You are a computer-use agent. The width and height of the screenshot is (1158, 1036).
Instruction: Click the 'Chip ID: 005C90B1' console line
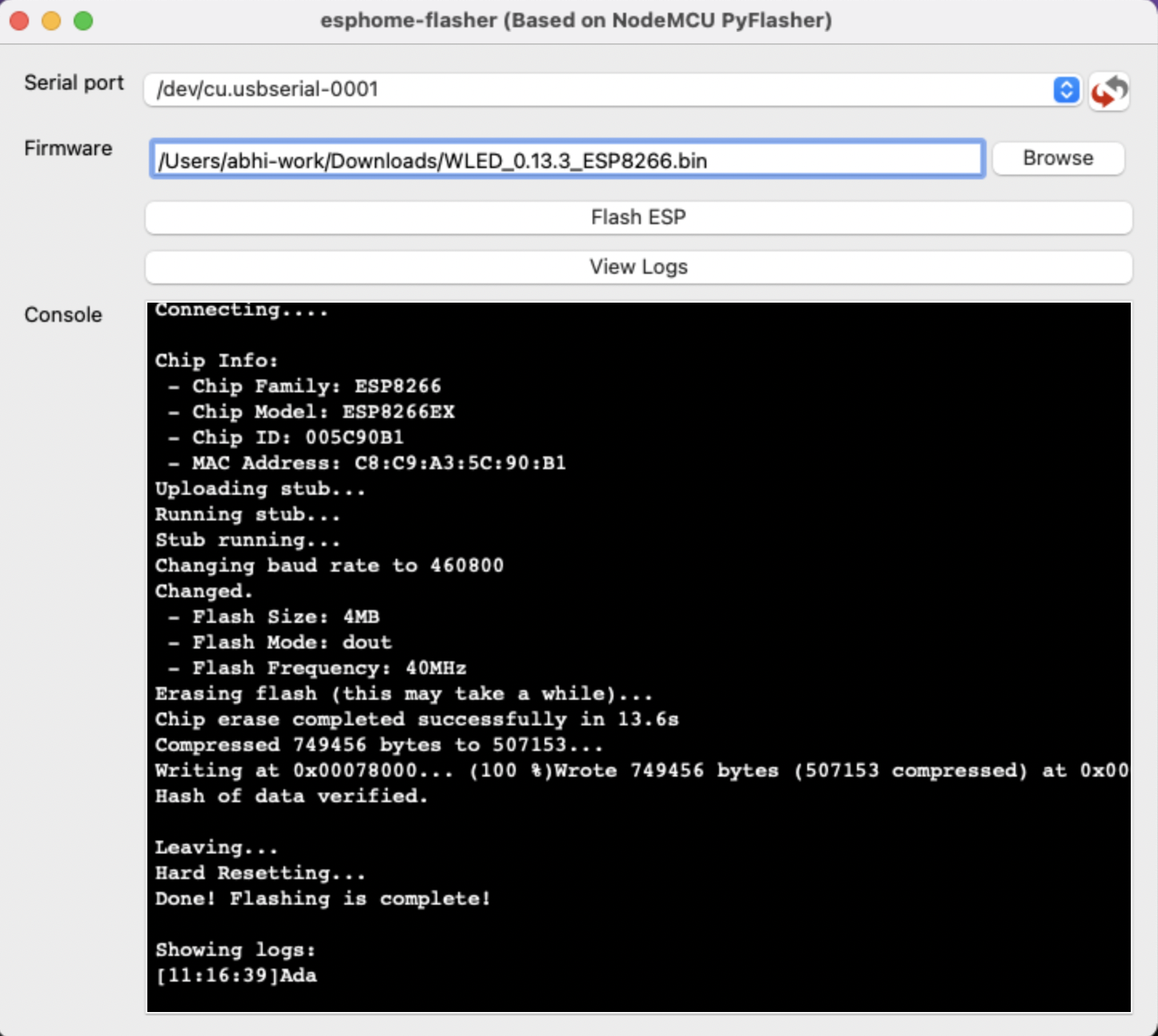[286, 437]
